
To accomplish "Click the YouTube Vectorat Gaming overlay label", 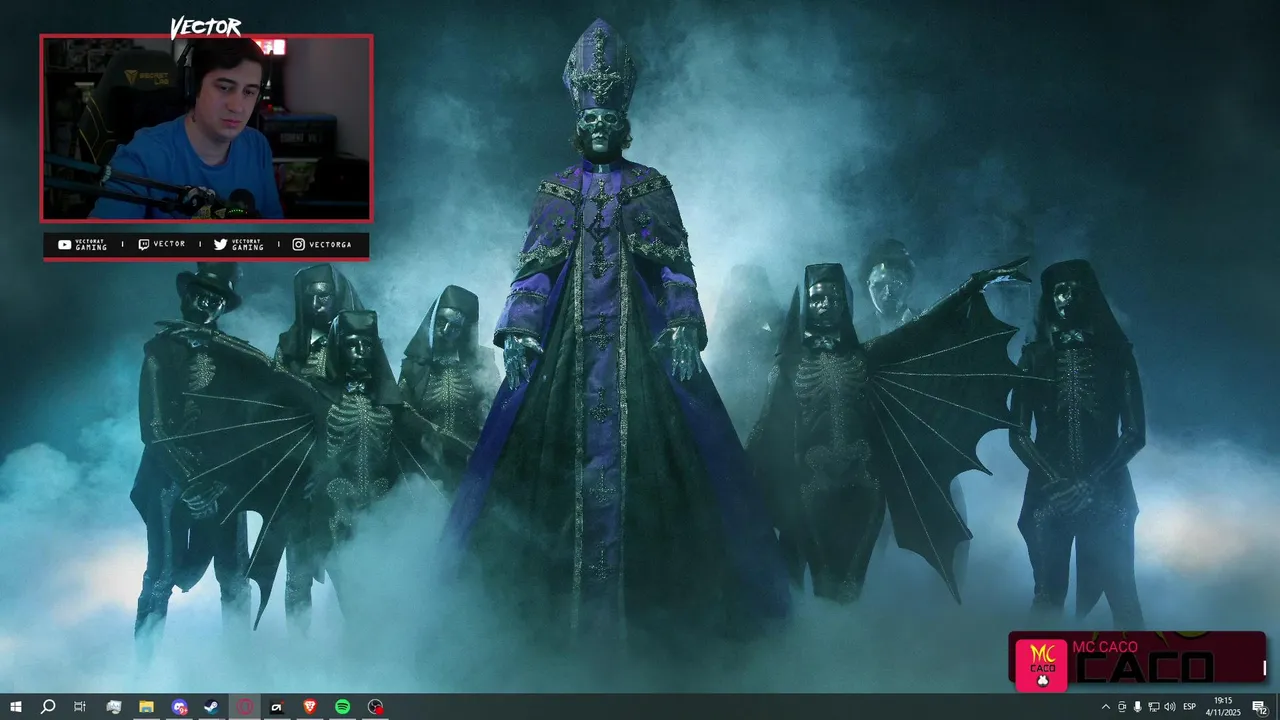I will point(83,245).
